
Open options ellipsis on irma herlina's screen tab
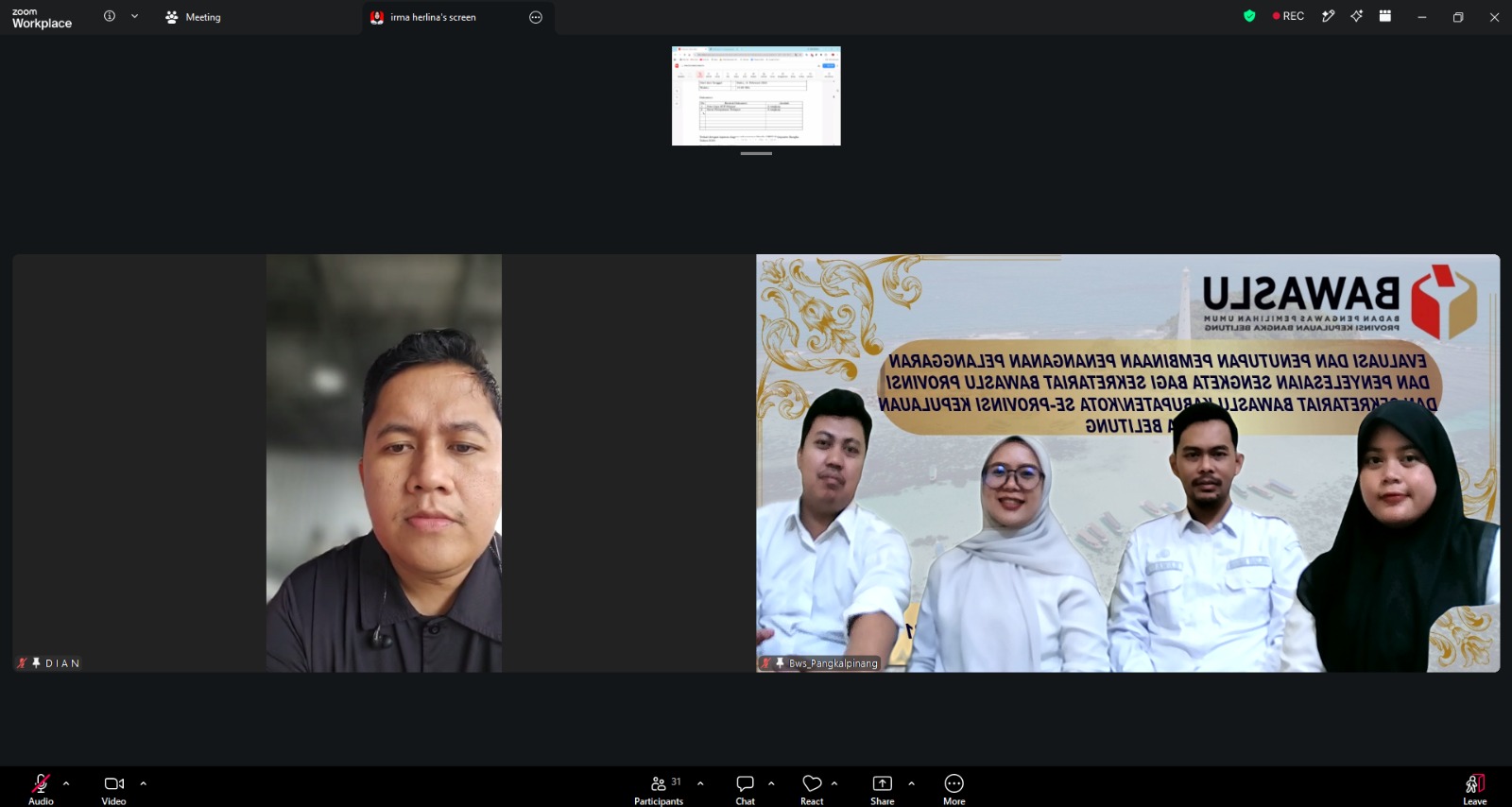click(x=536, y=17)
